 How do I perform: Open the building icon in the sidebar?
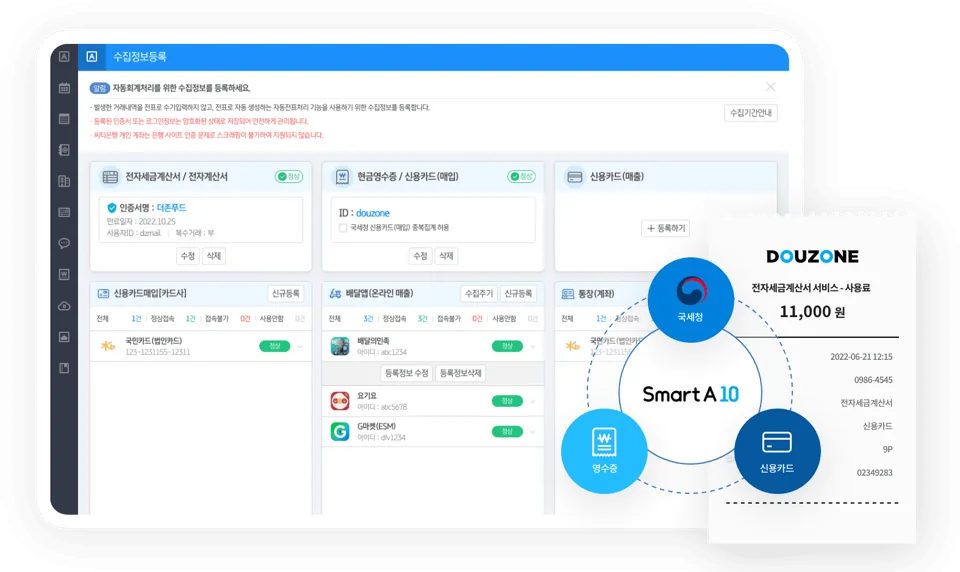64,181
